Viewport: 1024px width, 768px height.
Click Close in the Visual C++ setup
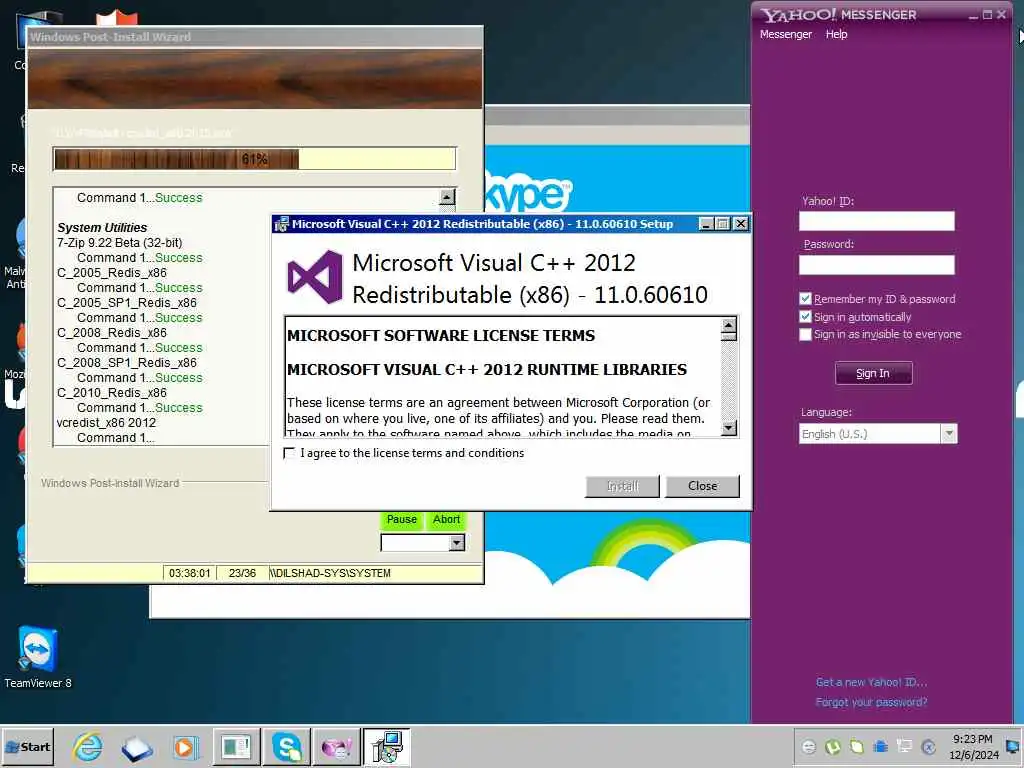702,486
